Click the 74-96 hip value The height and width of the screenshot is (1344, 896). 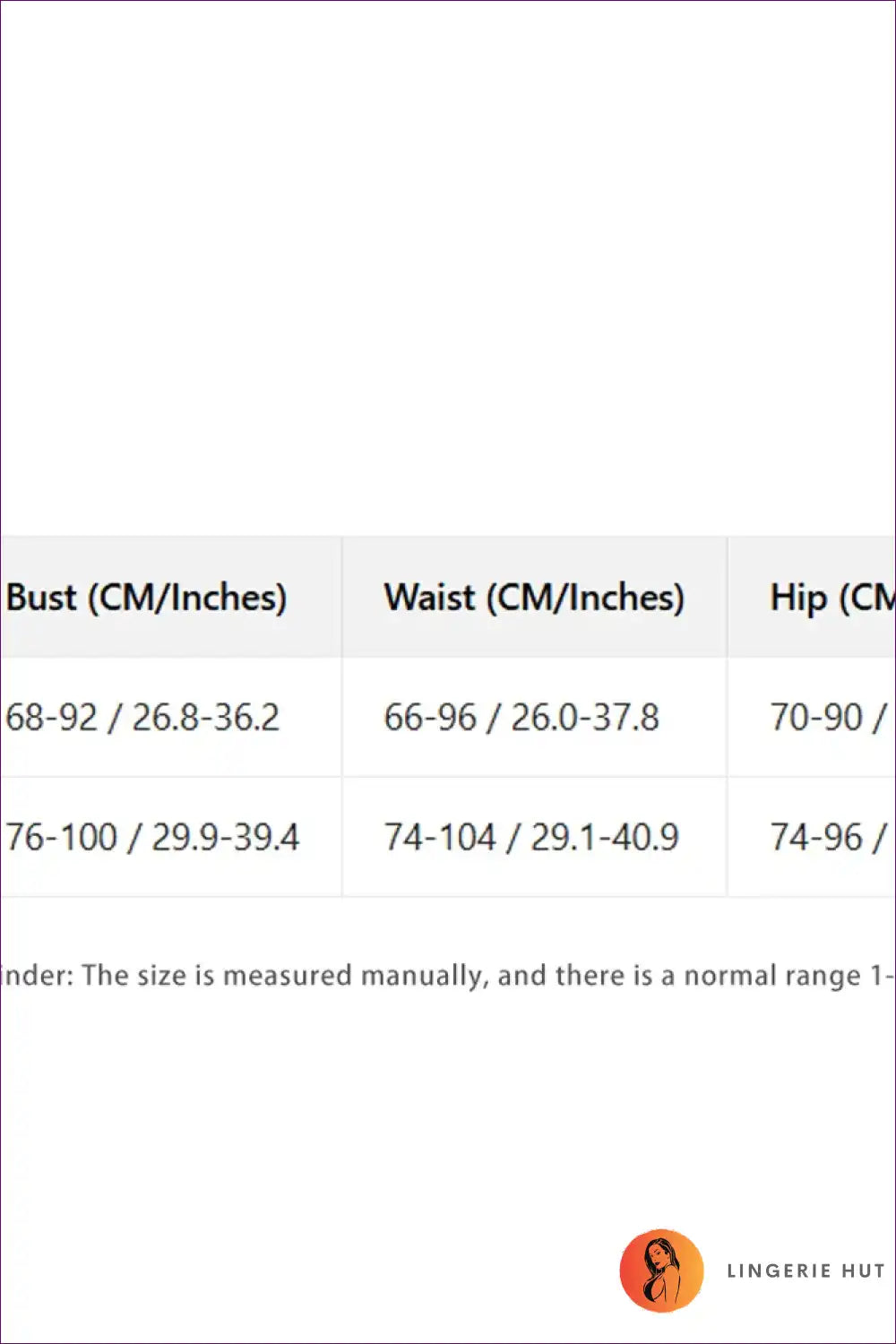pos(816,838)
